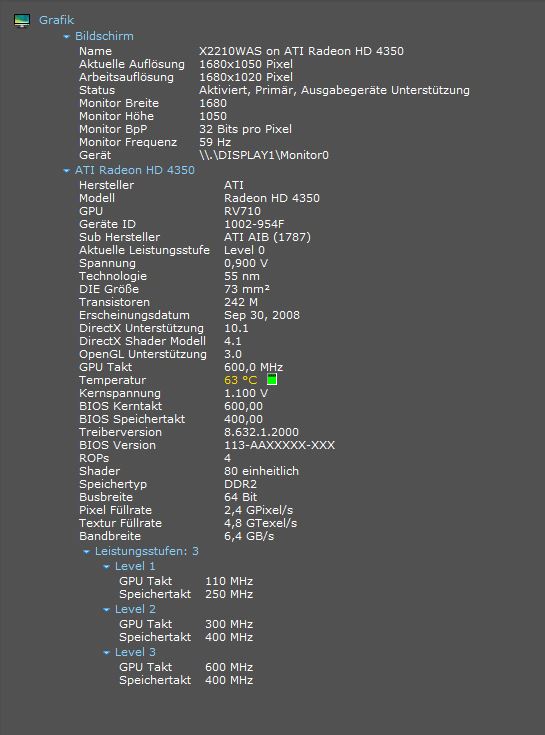Click the Shader value 80 einheitlich
This screenshot has width=545, height=735.
click(x=261, y=472)
